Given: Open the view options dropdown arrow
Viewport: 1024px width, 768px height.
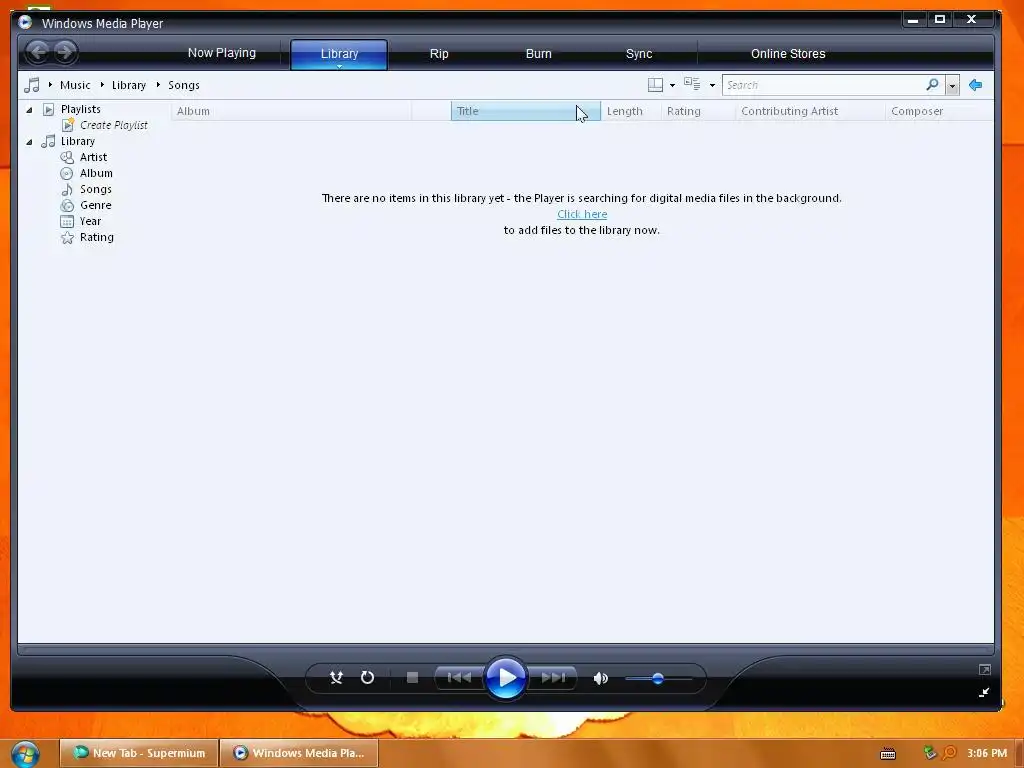Looking at the screenshot, I should click(x=712, y=86).
